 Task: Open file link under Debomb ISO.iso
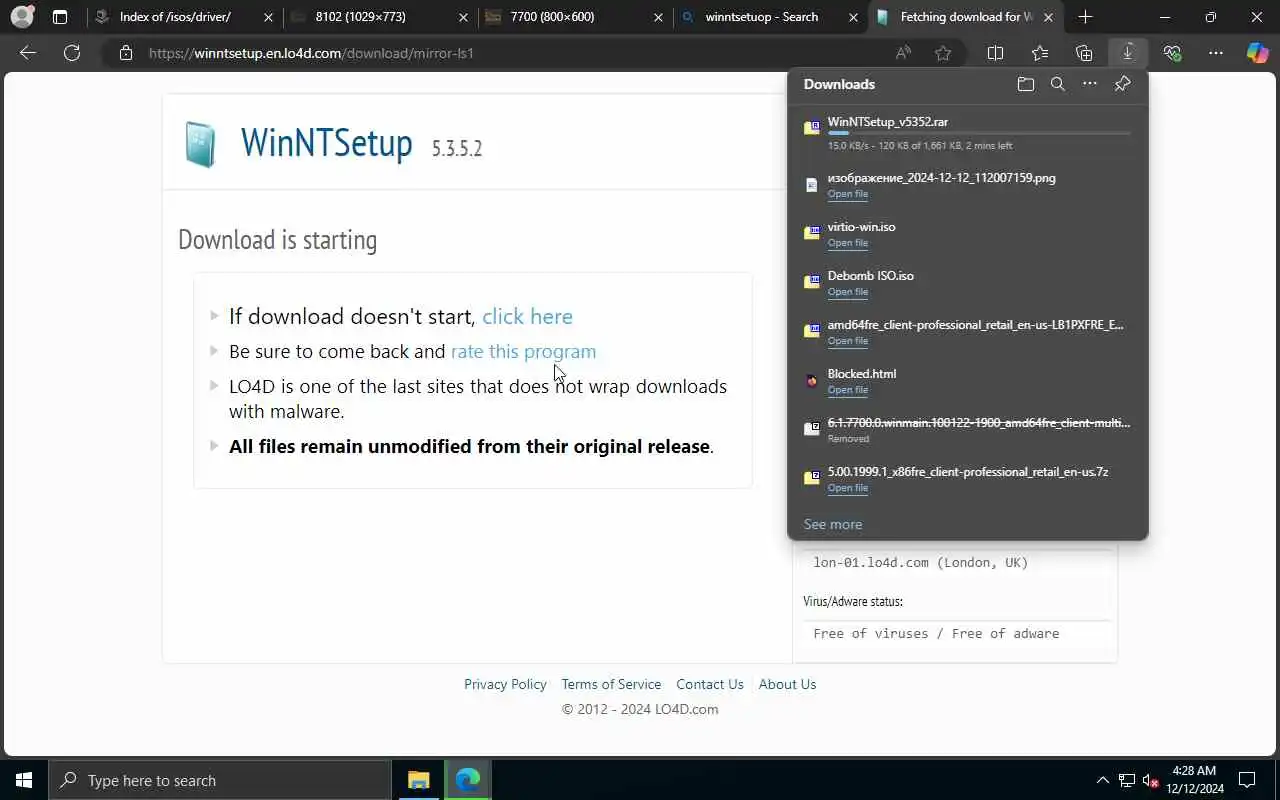(x=847, y=292)
